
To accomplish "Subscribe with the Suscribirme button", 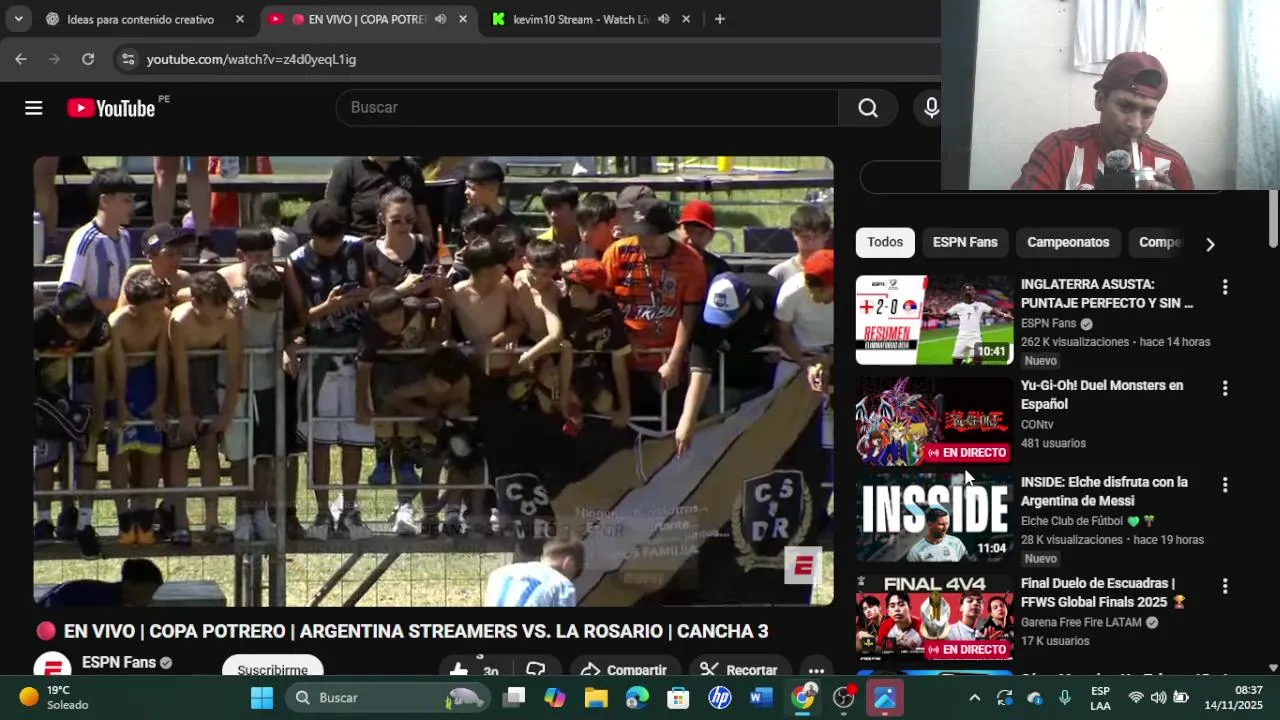I will 272,669.
